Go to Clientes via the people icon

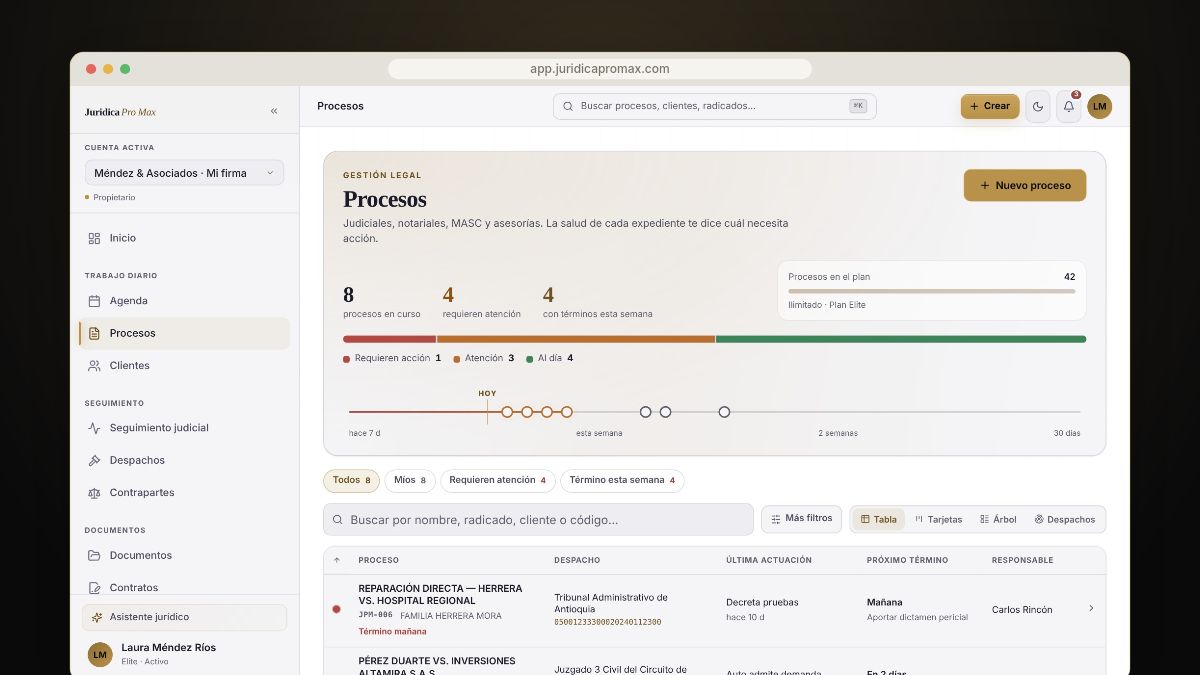[x=94, y=366]
